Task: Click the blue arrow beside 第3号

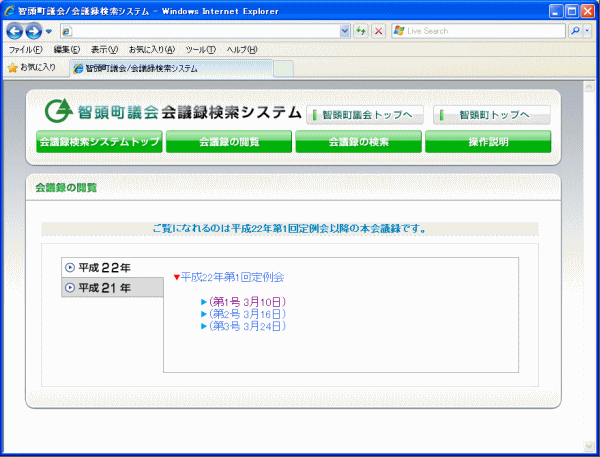Action: [x=204, y=326]
